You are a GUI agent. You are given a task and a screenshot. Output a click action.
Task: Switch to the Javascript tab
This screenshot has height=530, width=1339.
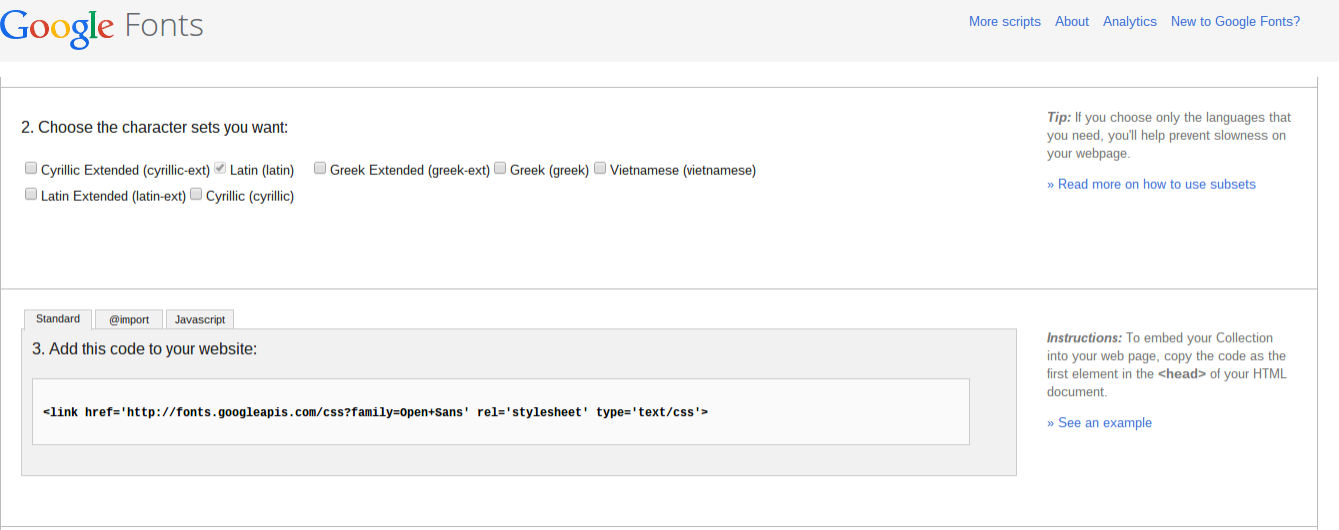(200, 320)
